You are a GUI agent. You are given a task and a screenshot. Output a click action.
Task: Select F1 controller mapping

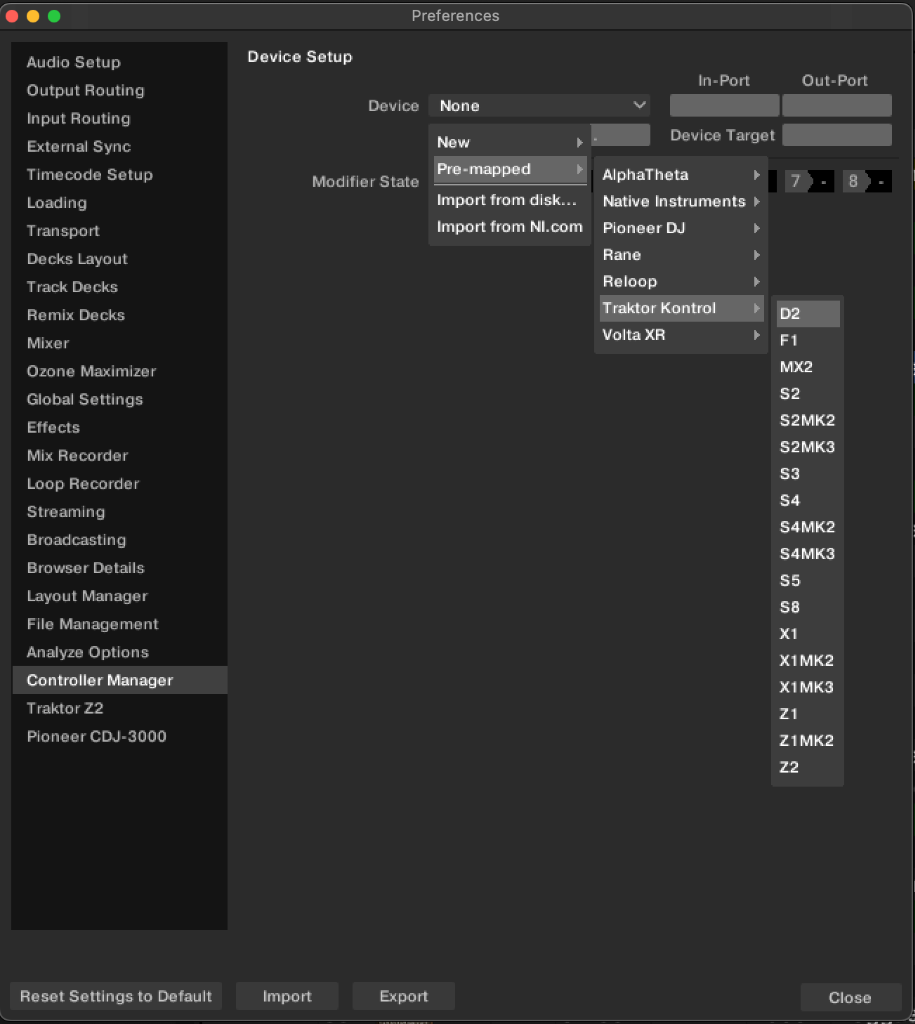(x=808, y=340)
